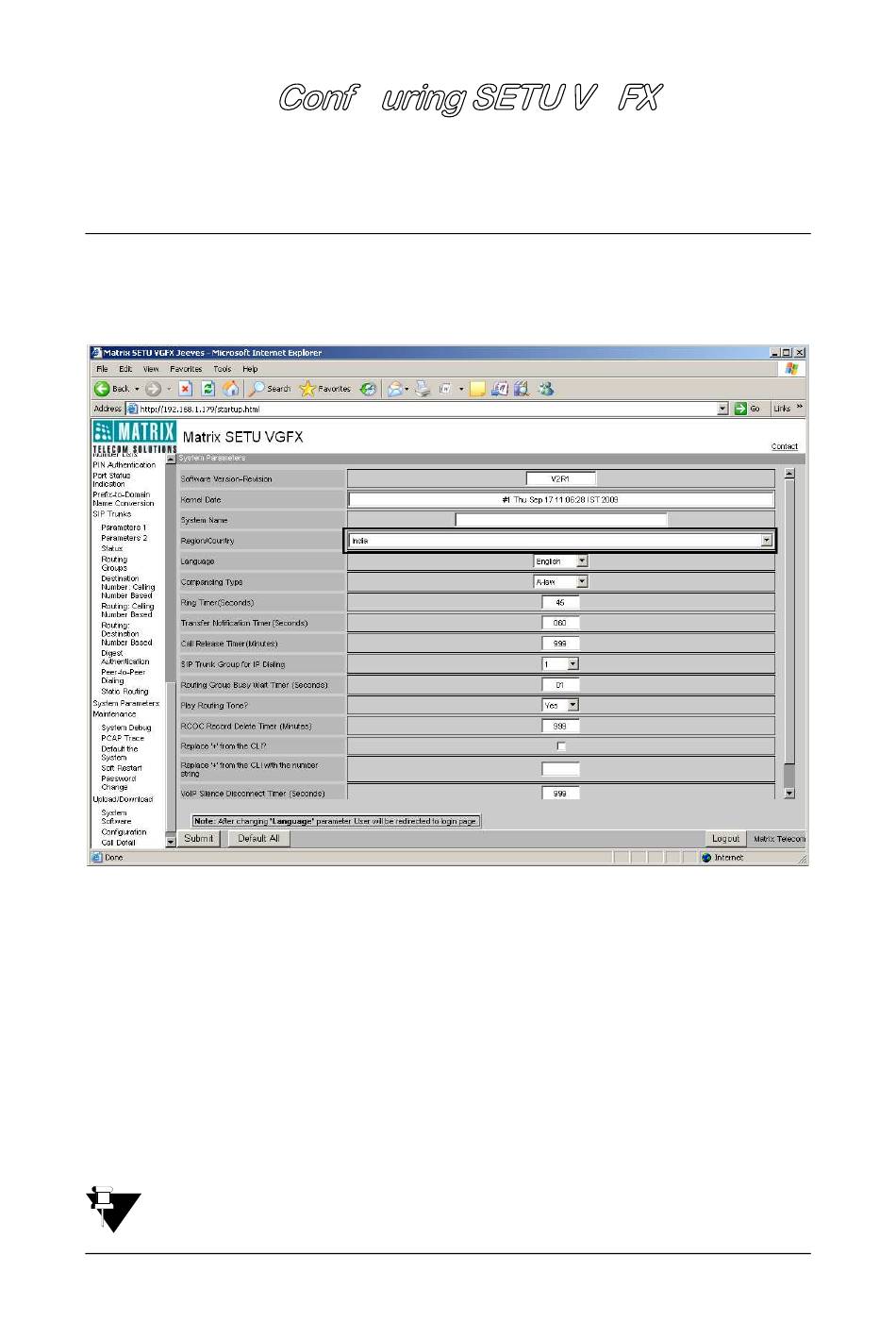The width and height of the screenshot is (896, 1322).
Task: Go to the Home page icon
Action: click(x=231, y=389)
